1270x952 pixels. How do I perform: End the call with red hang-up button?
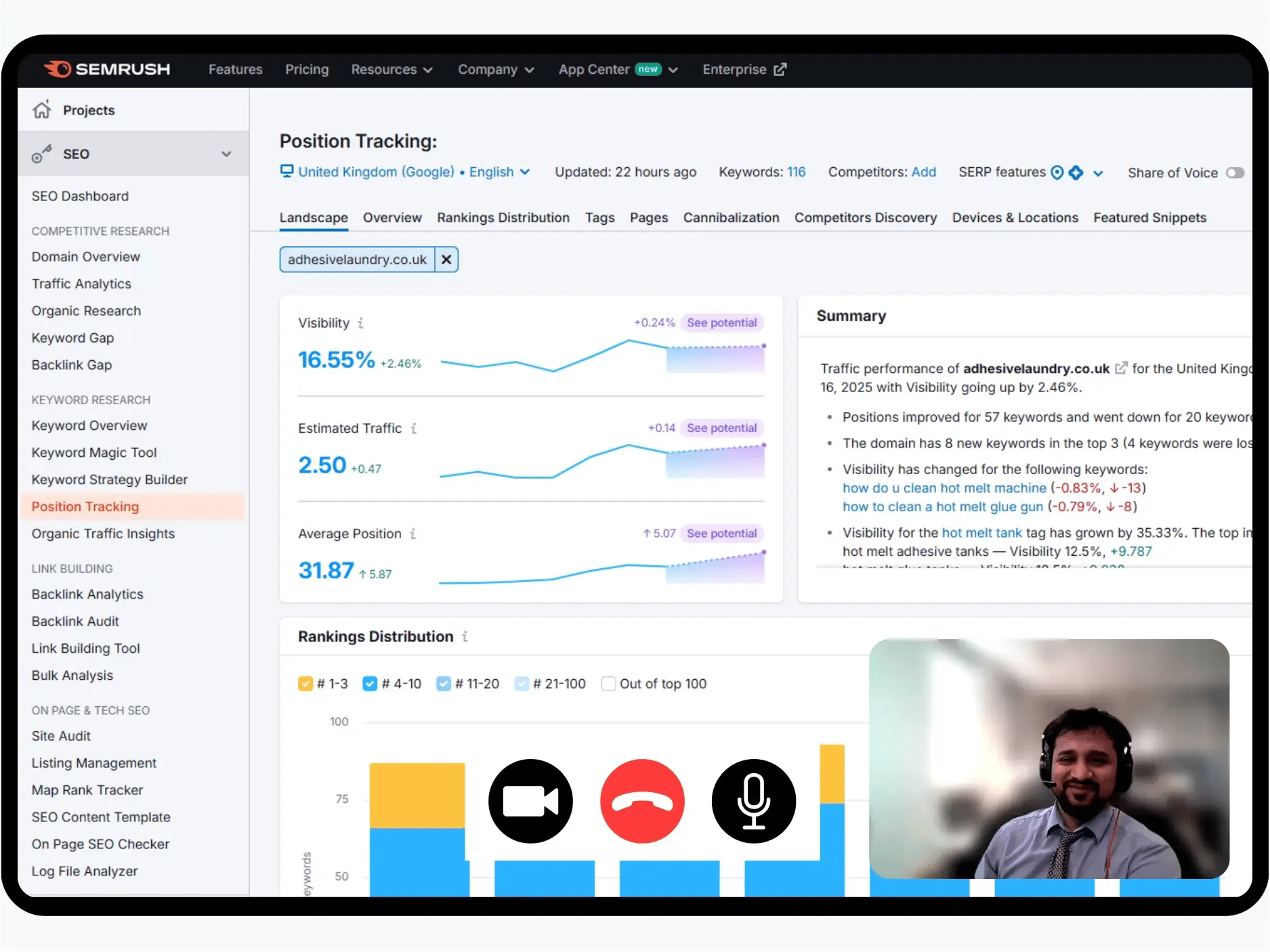coord(642,801)
